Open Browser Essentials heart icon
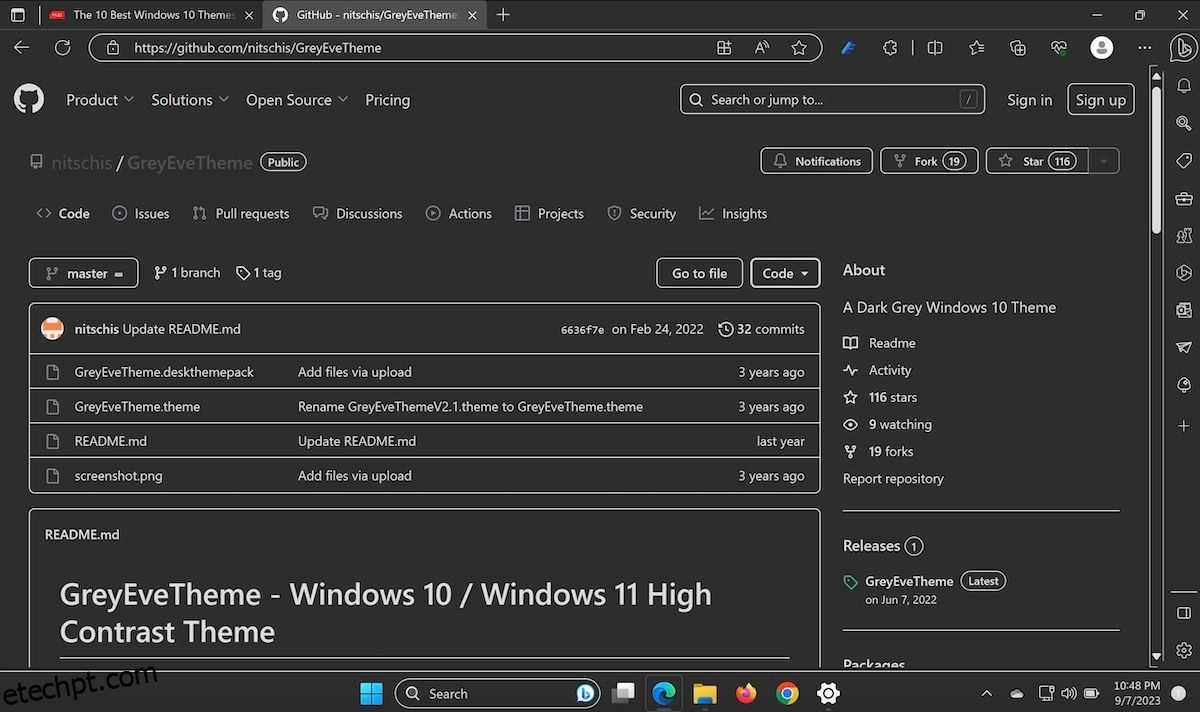Image resolution: width=1200 pixels, height=712 pixels. pos(1059,47)
